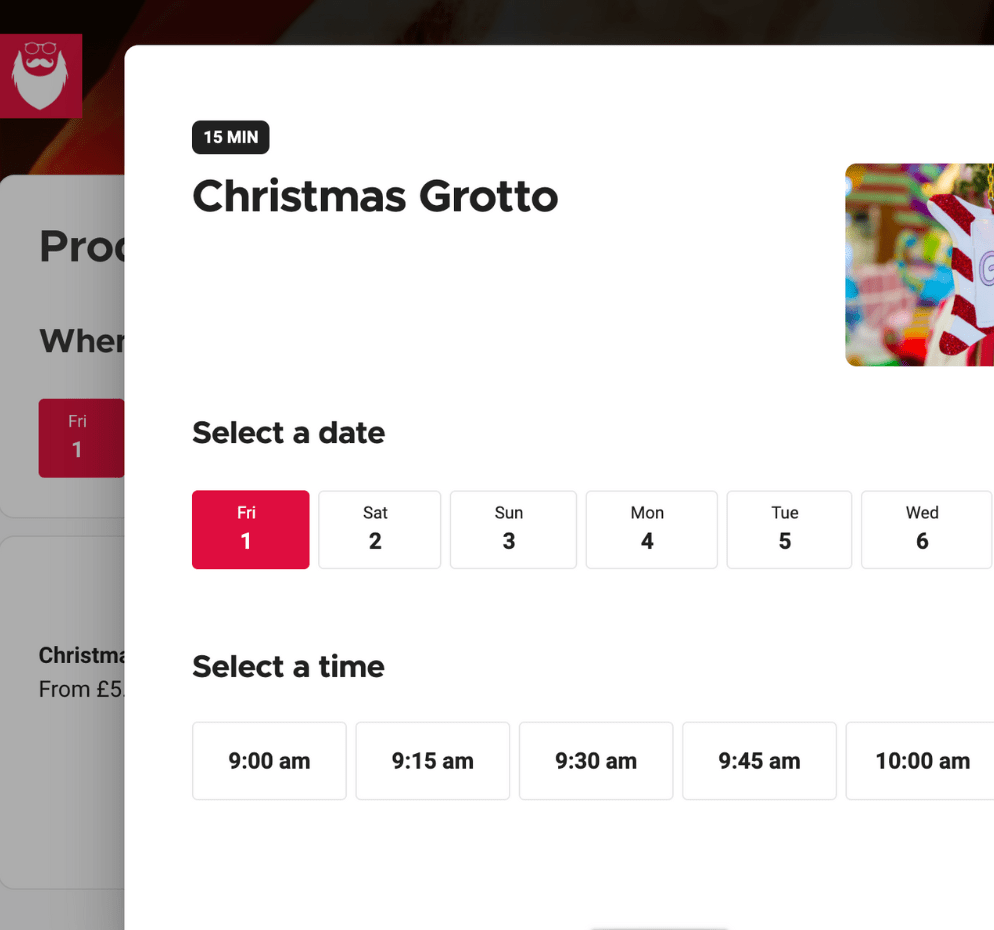Open the Christmas Grotto thumbnail image
The width and height of the screenshot is (994, 930).
tap(919, 265)
